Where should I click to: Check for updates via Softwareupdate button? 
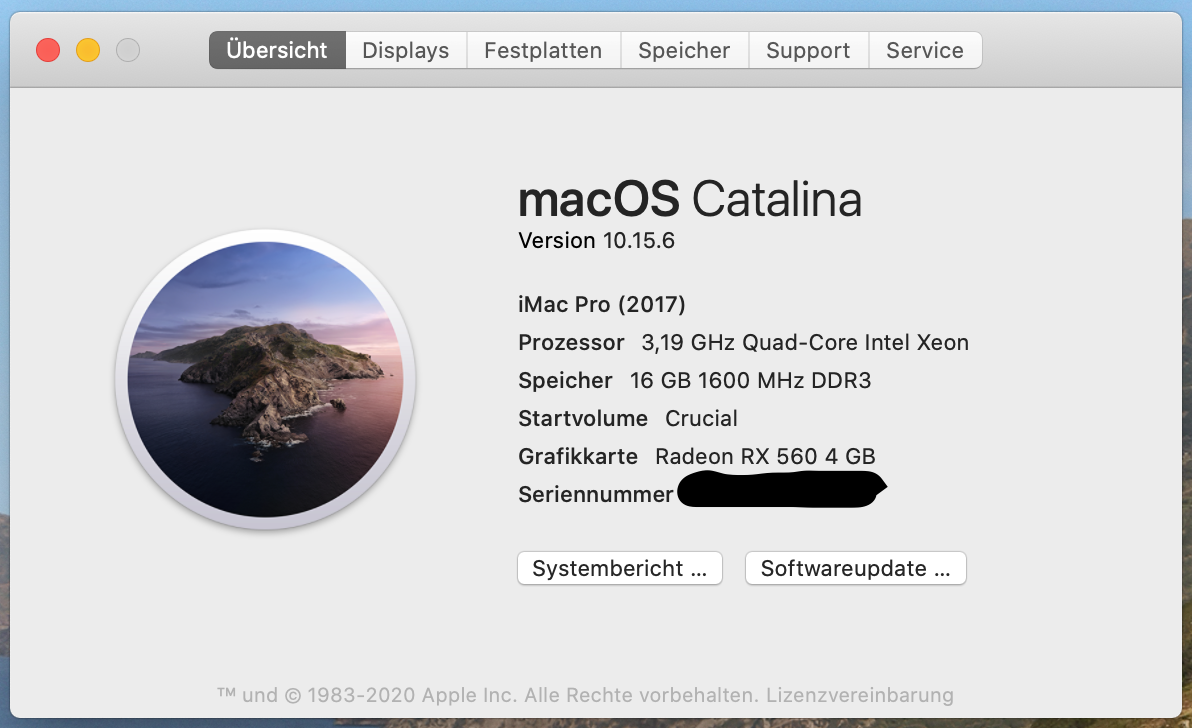pos(855,569)
